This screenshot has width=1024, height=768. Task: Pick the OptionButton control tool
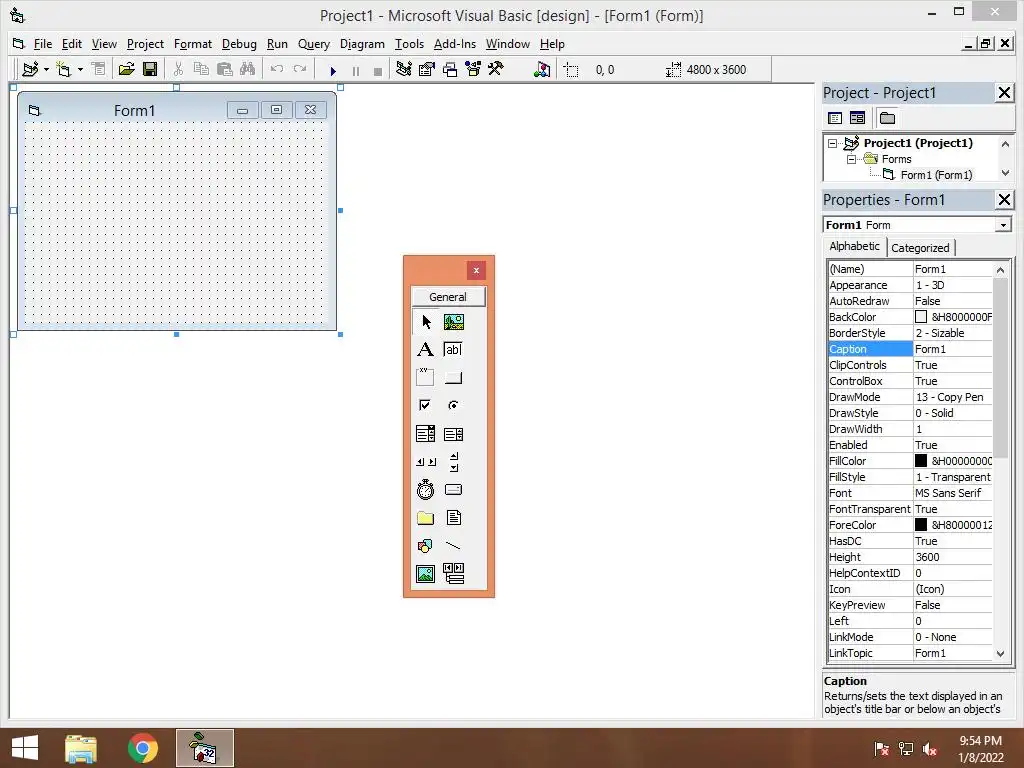click(453, 405)
